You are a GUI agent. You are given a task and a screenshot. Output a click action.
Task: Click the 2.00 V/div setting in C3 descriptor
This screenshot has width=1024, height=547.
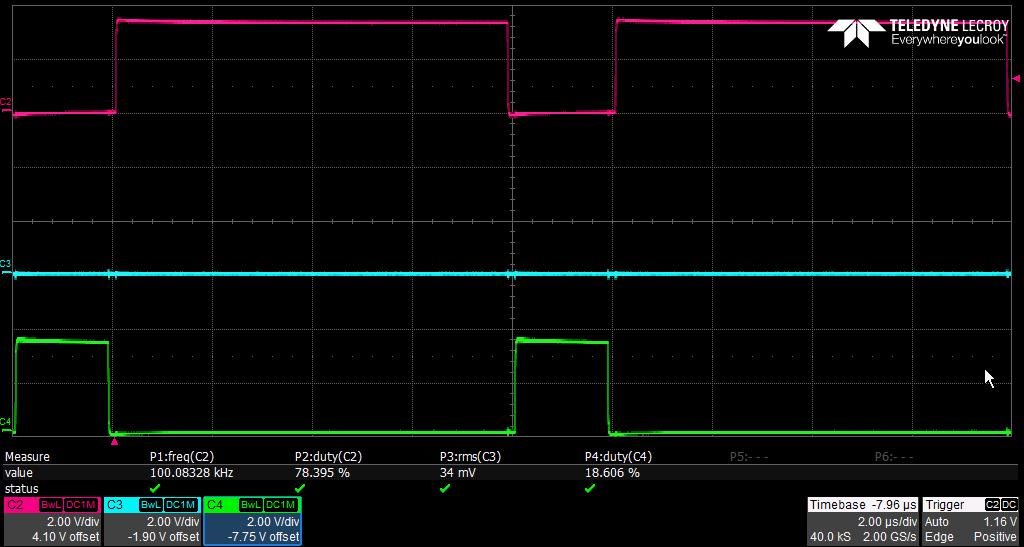click(173, 522)
